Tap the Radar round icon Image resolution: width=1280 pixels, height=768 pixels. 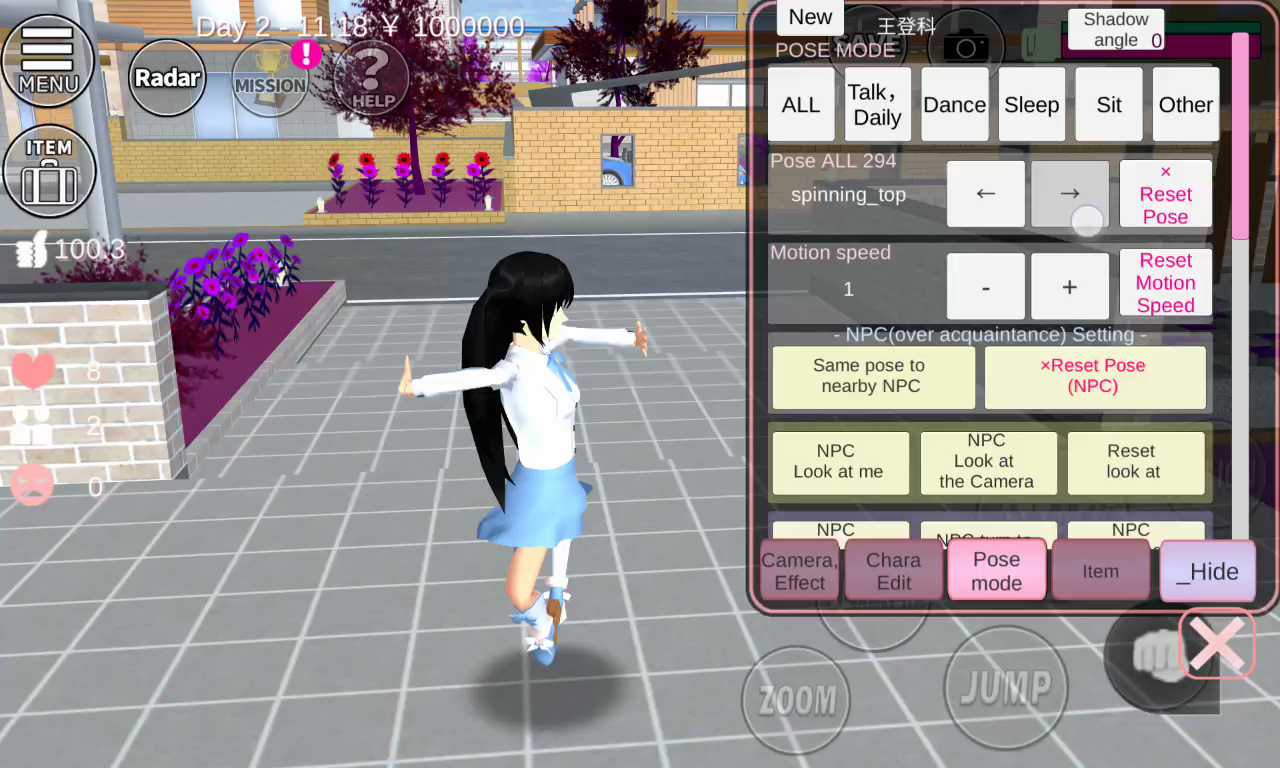point(167,78)
